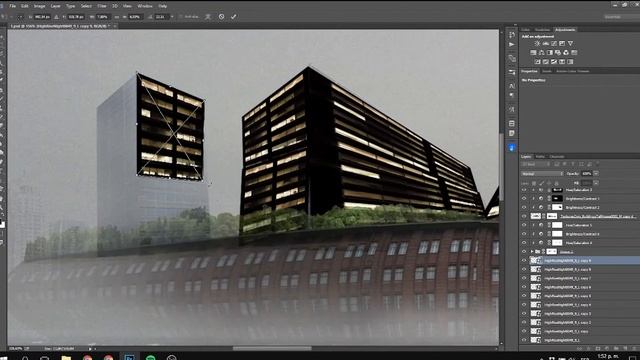Viewport: 640px width, 360px height.
Task: Hide the Hue/Saturation 3 layer
Action: coord(524,190)
